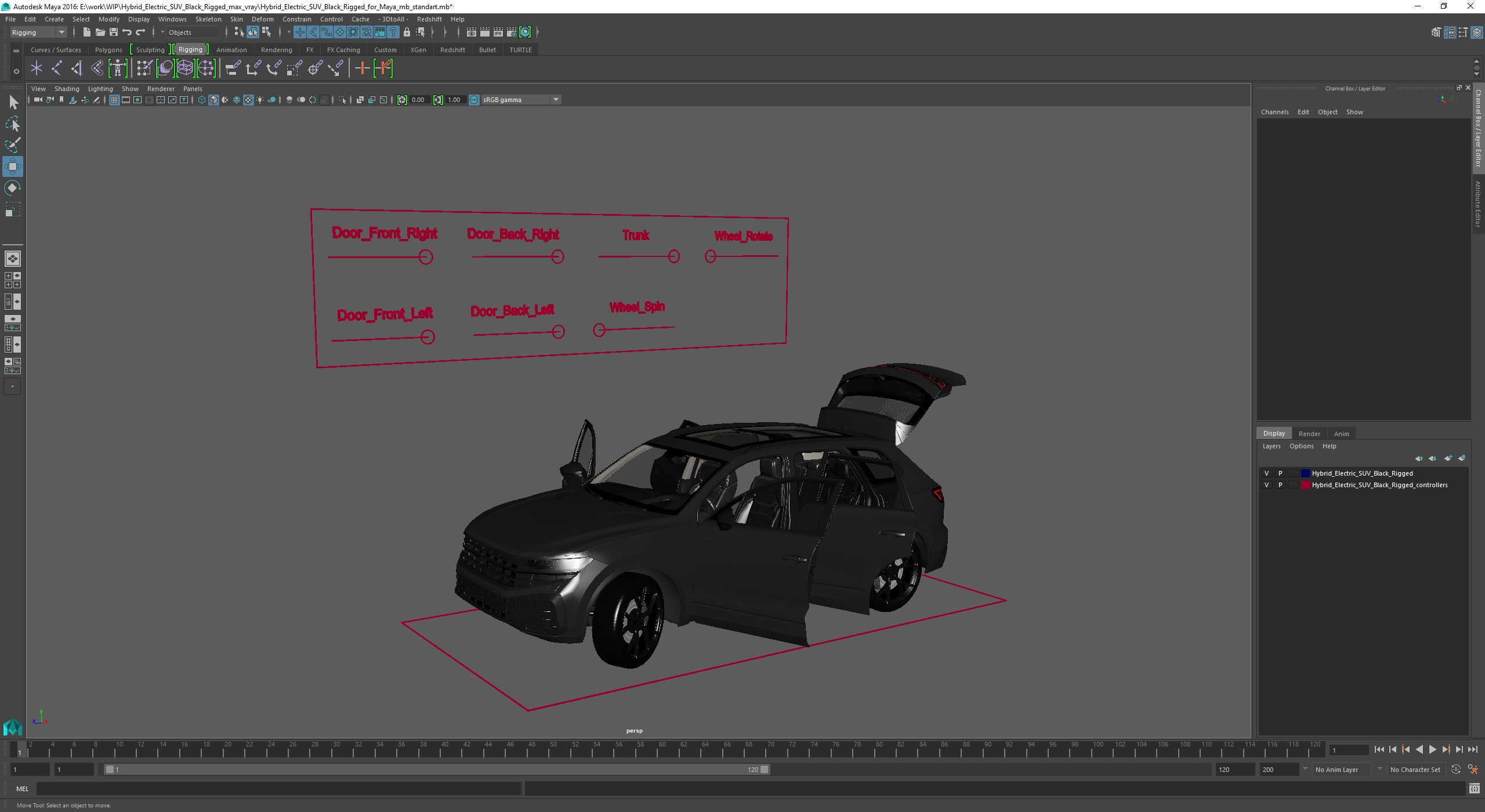
Task: Open the Rigging menu set dropdown
Action: click(x=38, y=32)
